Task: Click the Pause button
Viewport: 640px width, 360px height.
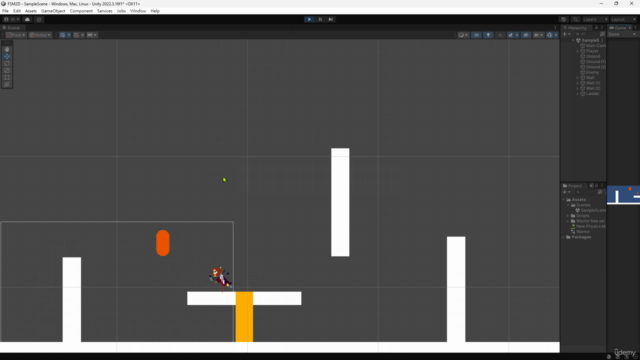Action: [320, 19]
